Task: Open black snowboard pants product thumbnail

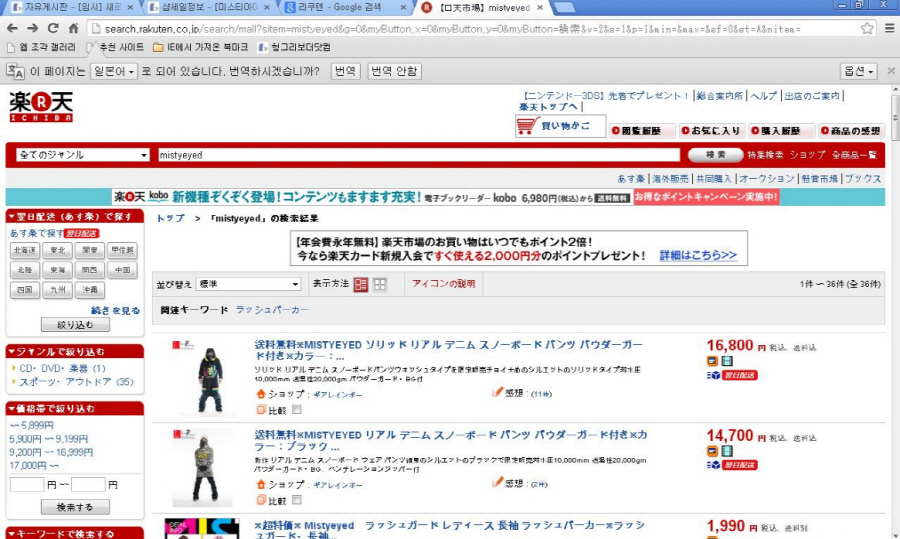Action: [x=202, y=468]
